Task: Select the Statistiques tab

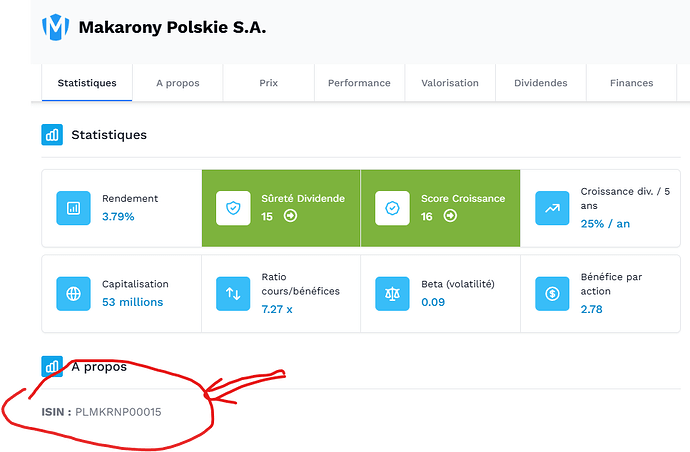Action: tap(87, 83)
